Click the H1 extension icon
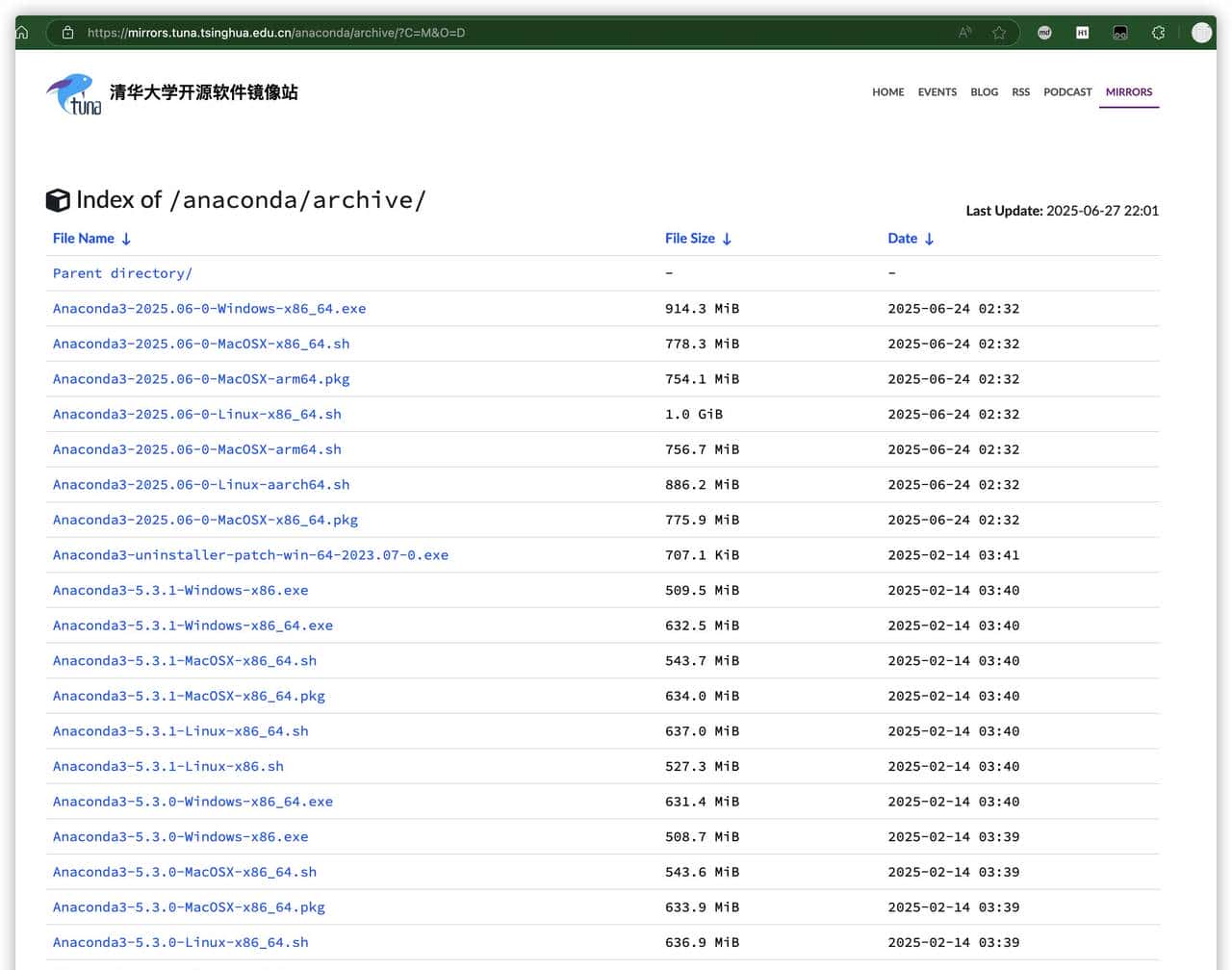1232x970 pixels. (x=1082, y=33)
